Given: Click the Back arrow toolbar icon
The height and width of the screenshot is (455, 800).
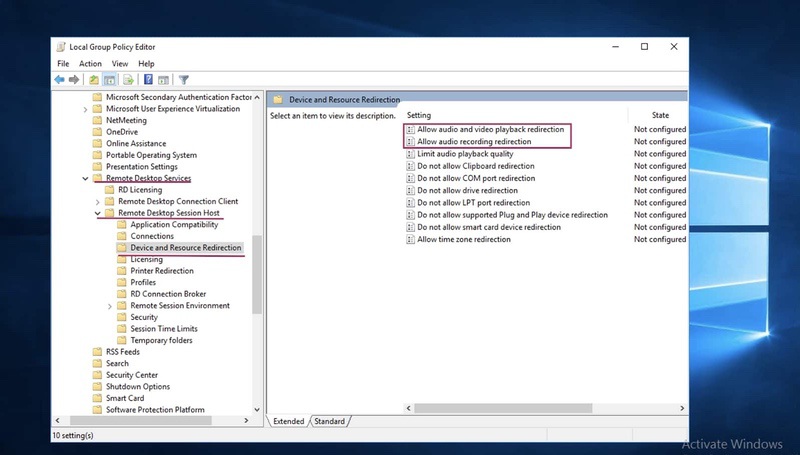Looking at the screenshot, I should (x=60, y=80).
